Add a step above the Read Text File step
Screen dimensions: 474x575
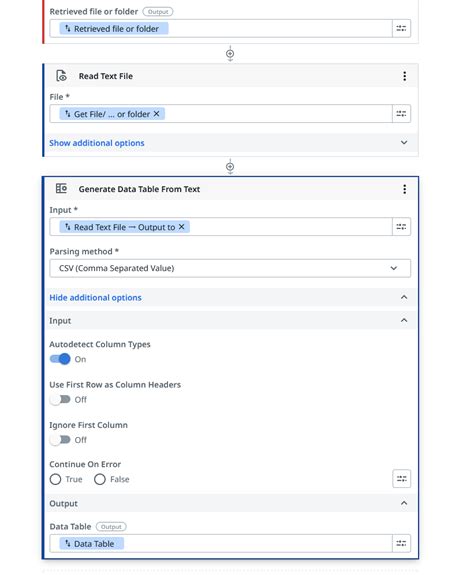tap(230, 54)
